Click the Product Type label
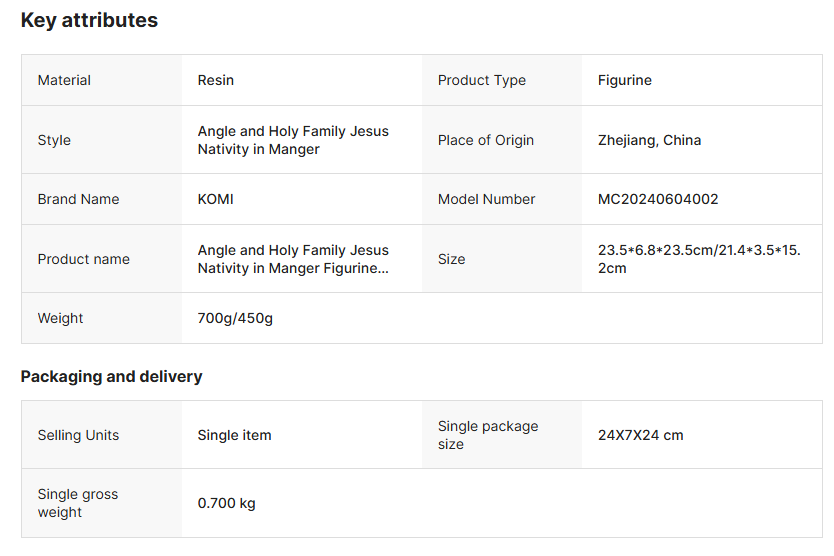This screenshot has height=556, width=834. (x=481, y=80)
